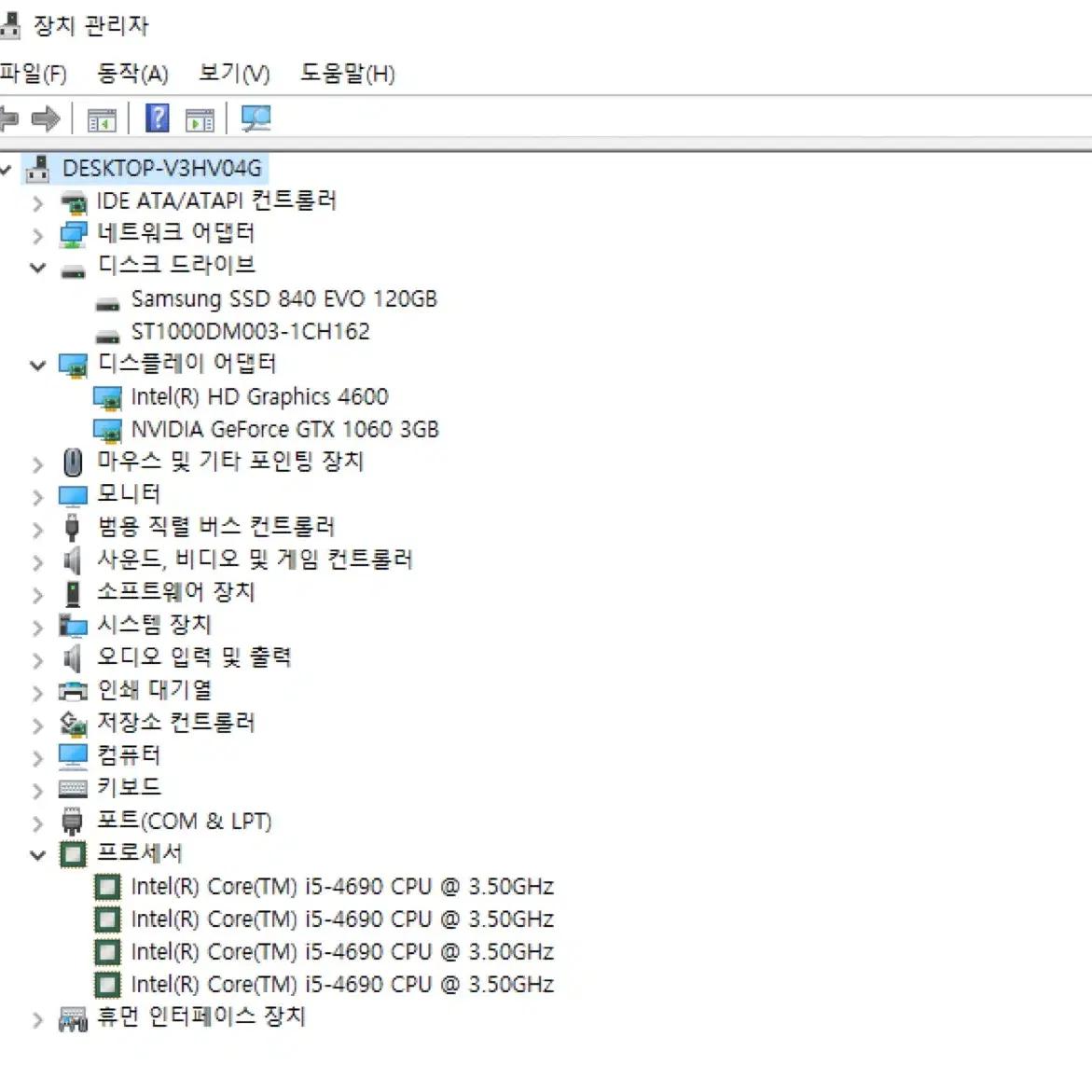
Task: Click the 범용 직렬 버스 컨트롤러 label
Action: pos(216,527)
